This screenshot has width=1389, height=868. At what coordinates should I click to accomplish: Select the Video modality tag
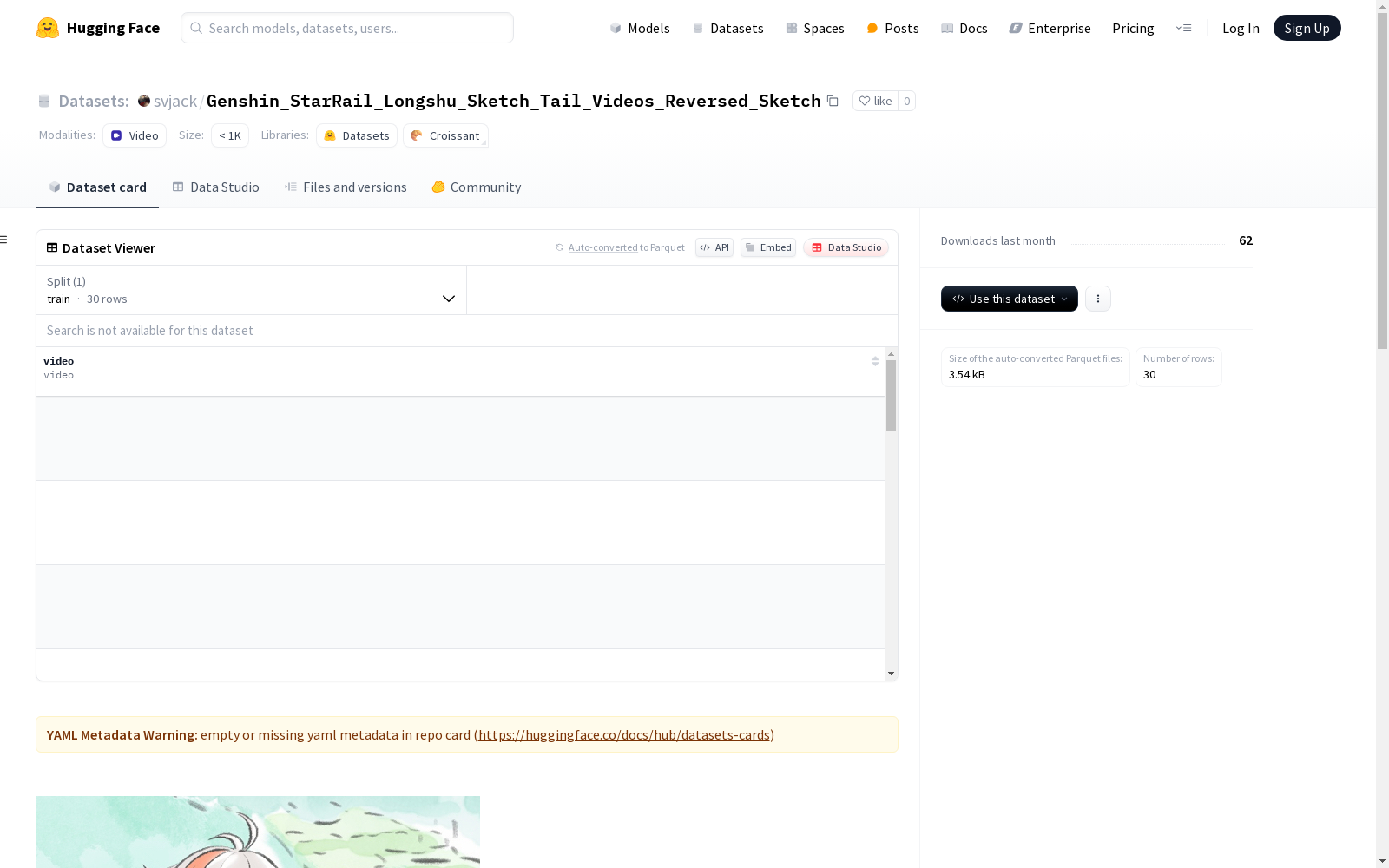135,135
